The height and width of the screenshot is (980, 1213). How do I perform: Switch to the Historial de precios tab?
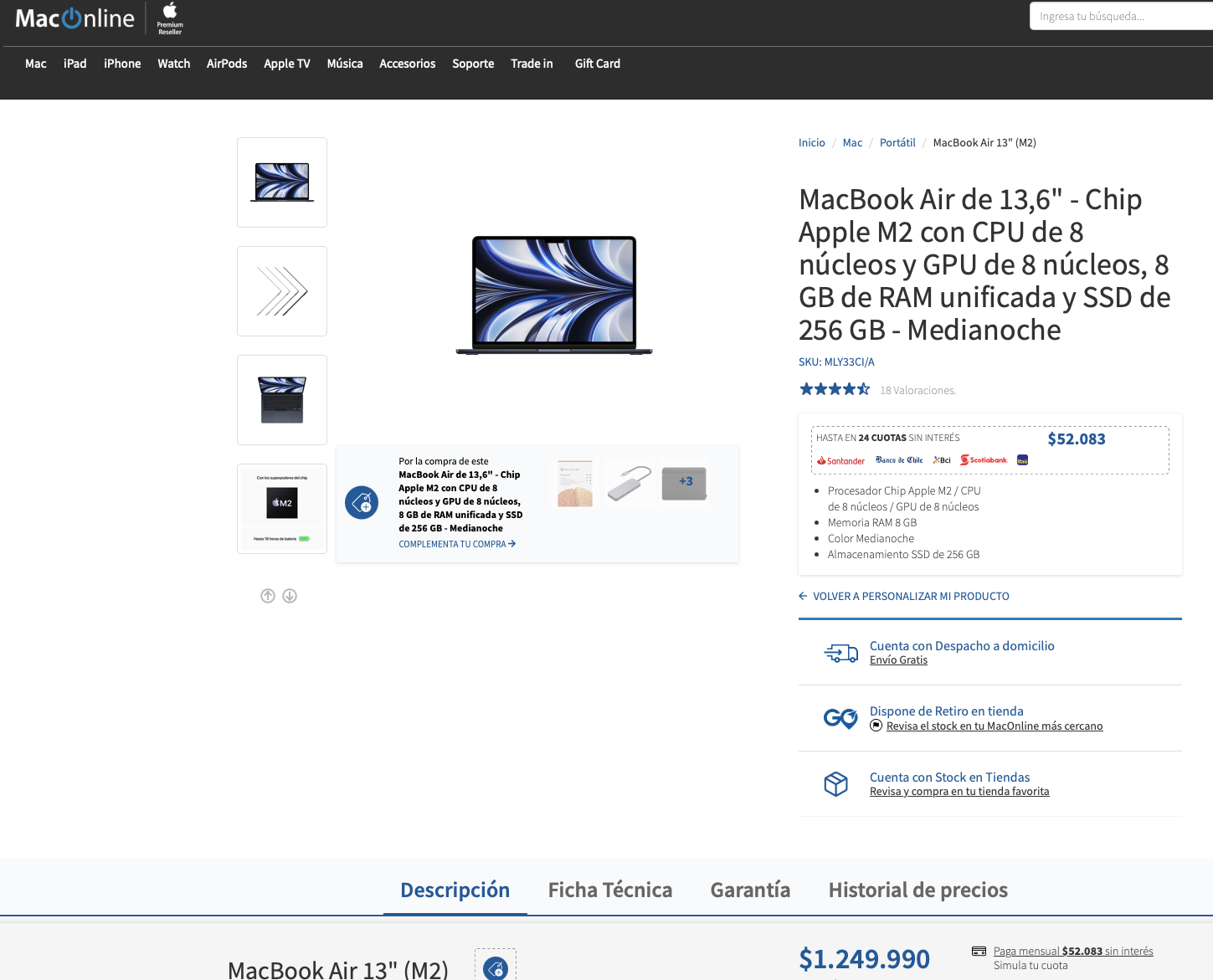coord(918,890)
